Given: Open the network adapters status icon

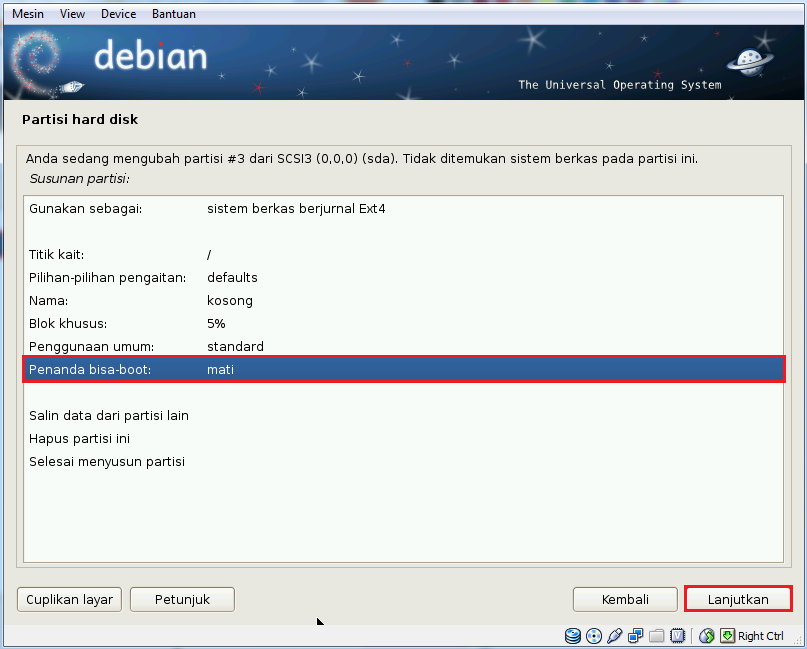Looking at the screenshot, I should 636,636.
